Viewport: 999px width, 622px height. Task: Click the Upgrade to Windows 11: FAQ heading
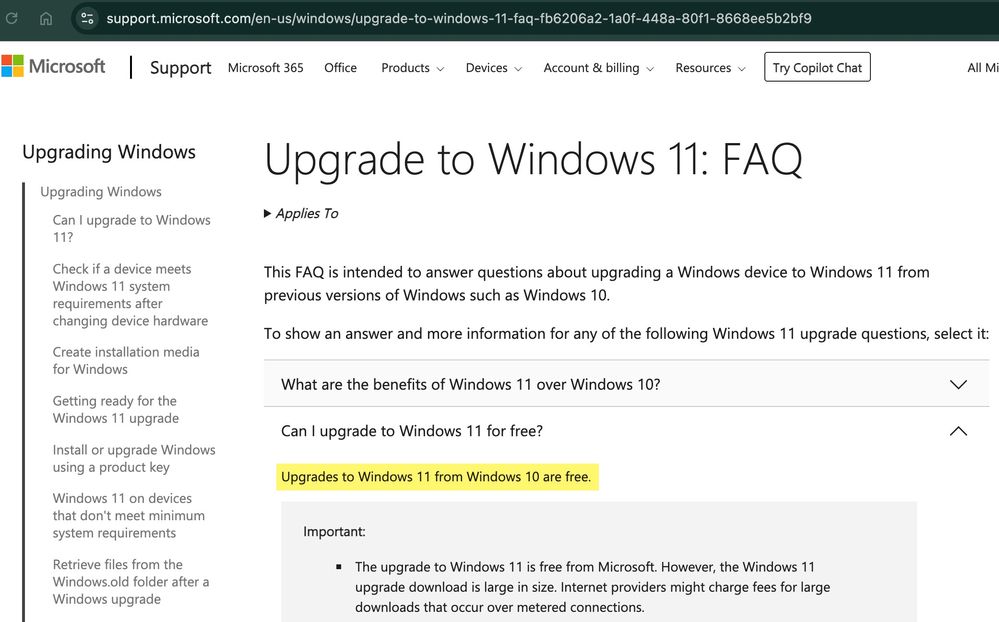click(x=533, y=159)
